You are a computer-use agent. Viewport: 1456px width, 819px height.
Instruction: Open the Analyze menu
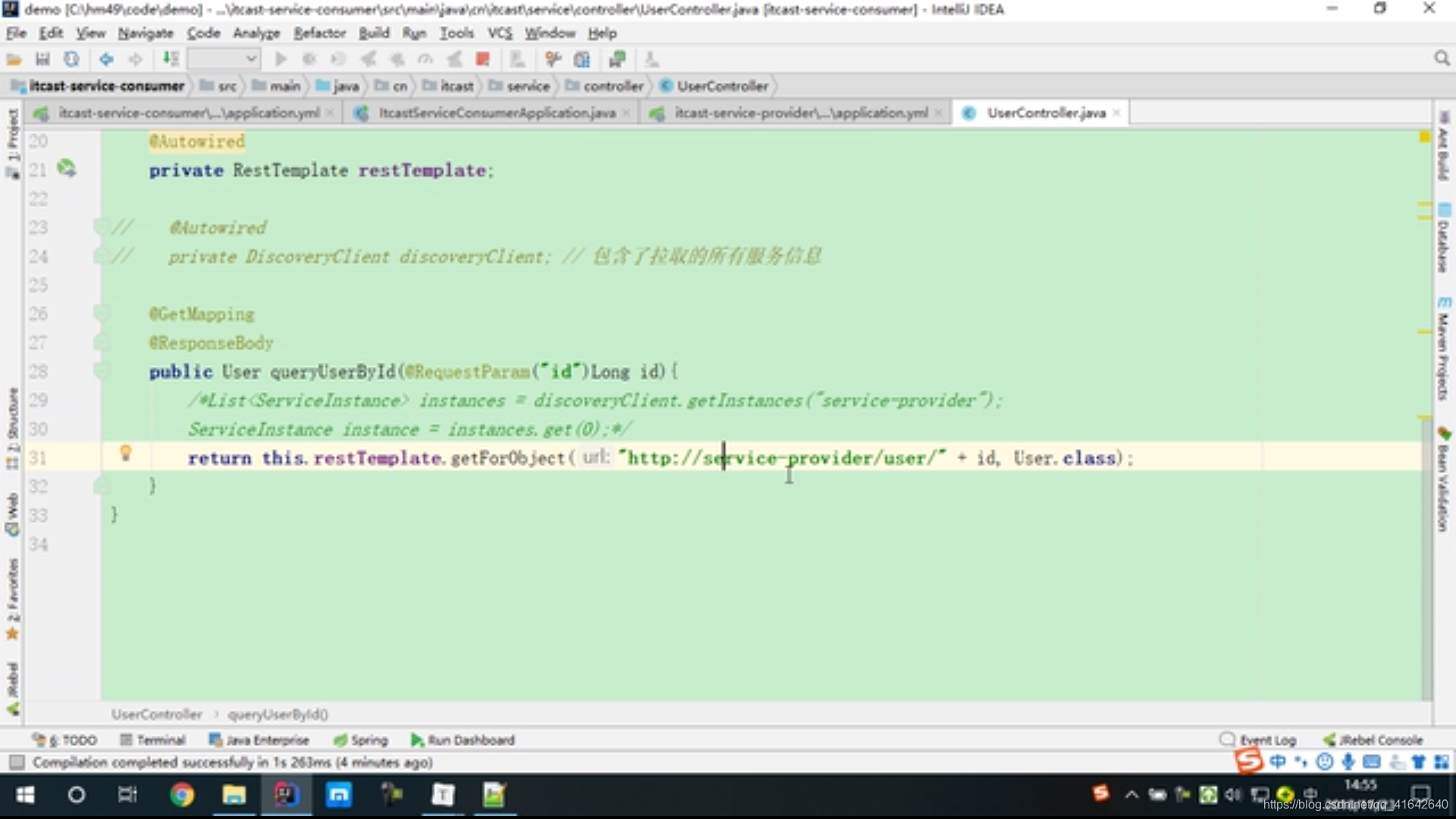(256, 33)
